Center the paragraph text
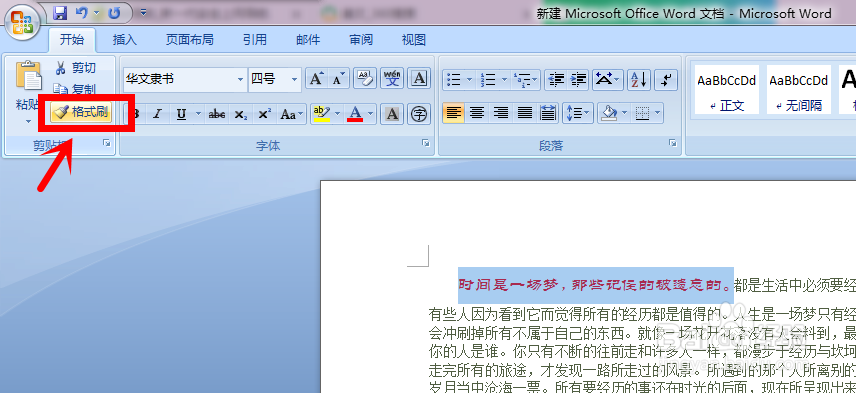The width and height of the screenshot is (856, 393). [x=477, y=113]
